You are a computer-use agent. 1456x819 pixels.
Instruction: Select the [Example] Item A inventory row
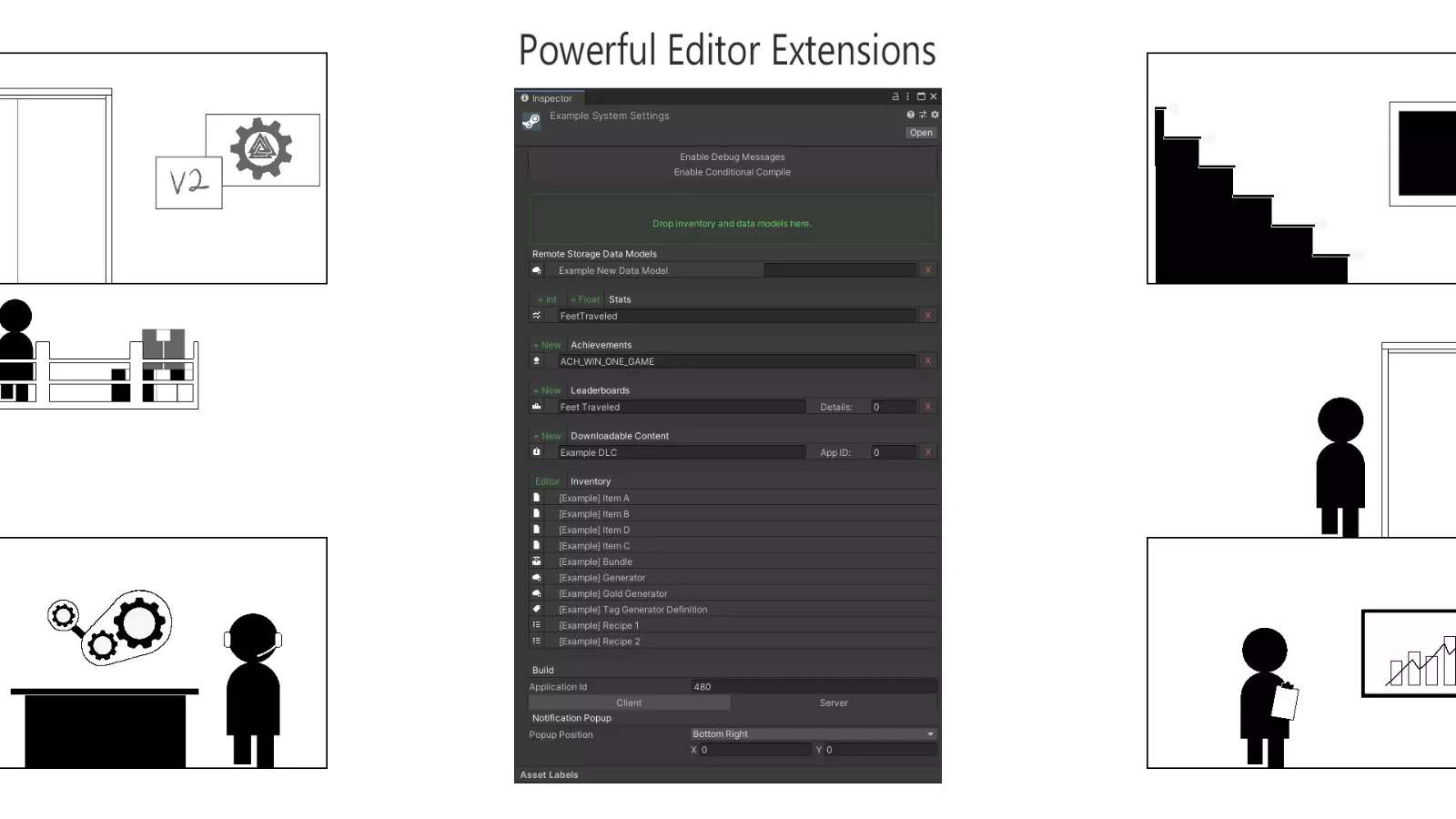(733, 498)
